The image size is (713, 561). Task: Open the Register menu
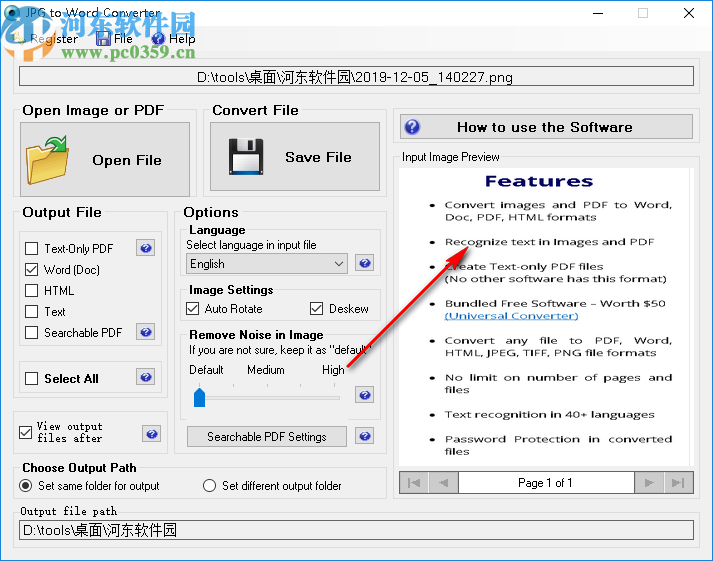[x=47, y=39]
